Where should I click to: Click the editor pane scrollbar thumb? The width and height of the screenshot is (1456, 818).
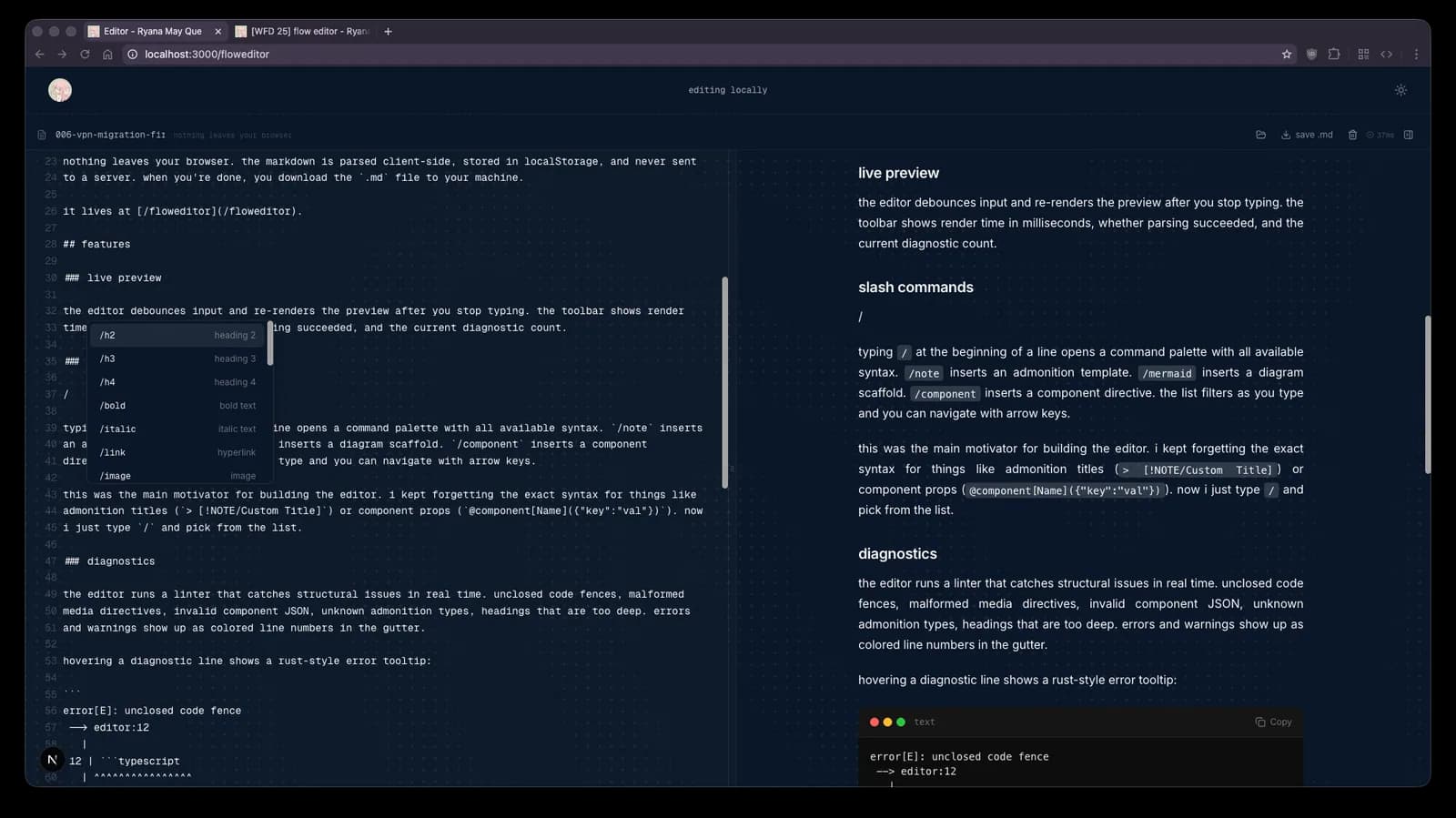click(725, 382)
